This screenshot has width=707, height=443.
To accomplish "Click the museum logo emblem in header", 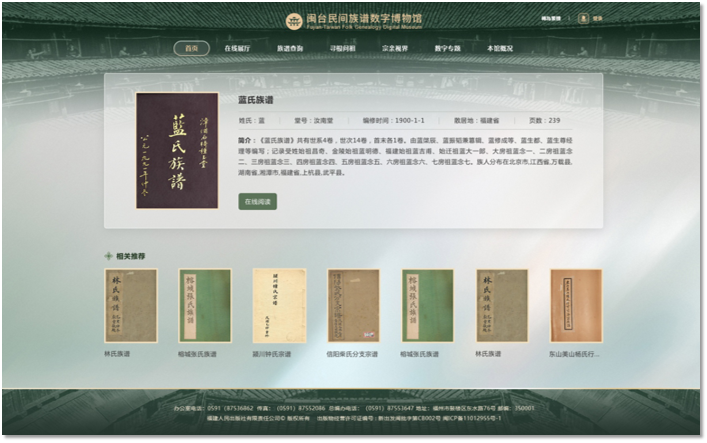I will pyautogui.click(x=294, y=19).
